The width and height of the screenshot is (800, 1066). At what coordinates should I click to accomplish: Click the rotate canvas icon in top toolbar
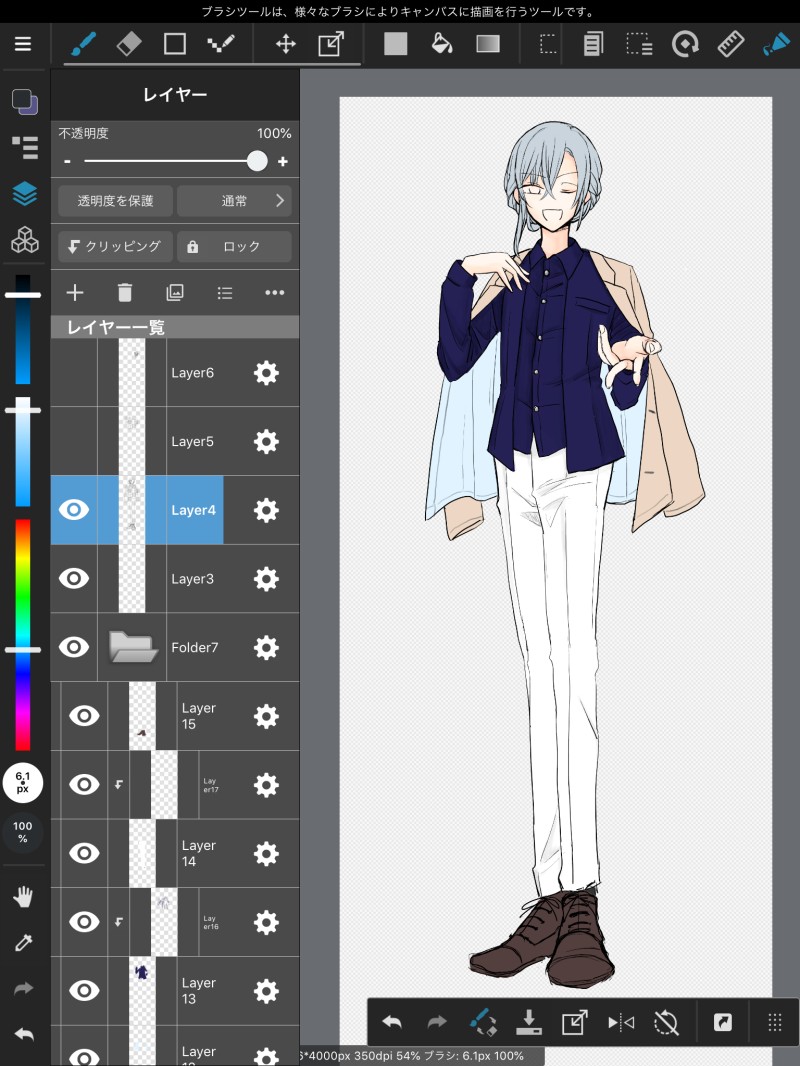[685, 44]
